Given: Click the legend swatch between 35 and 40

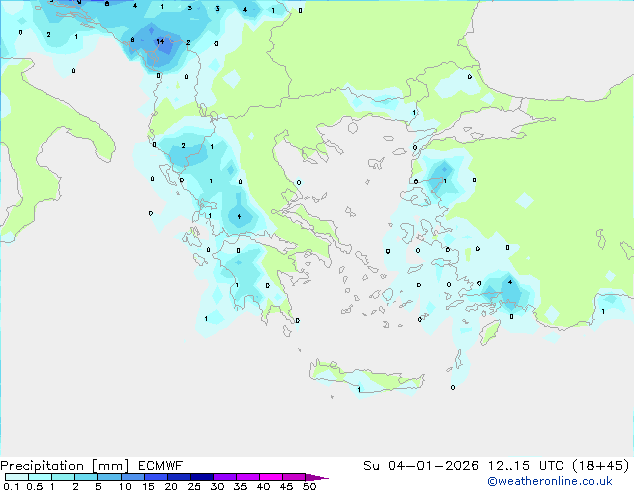Looking at the screenshot, I should coord(252,477).
